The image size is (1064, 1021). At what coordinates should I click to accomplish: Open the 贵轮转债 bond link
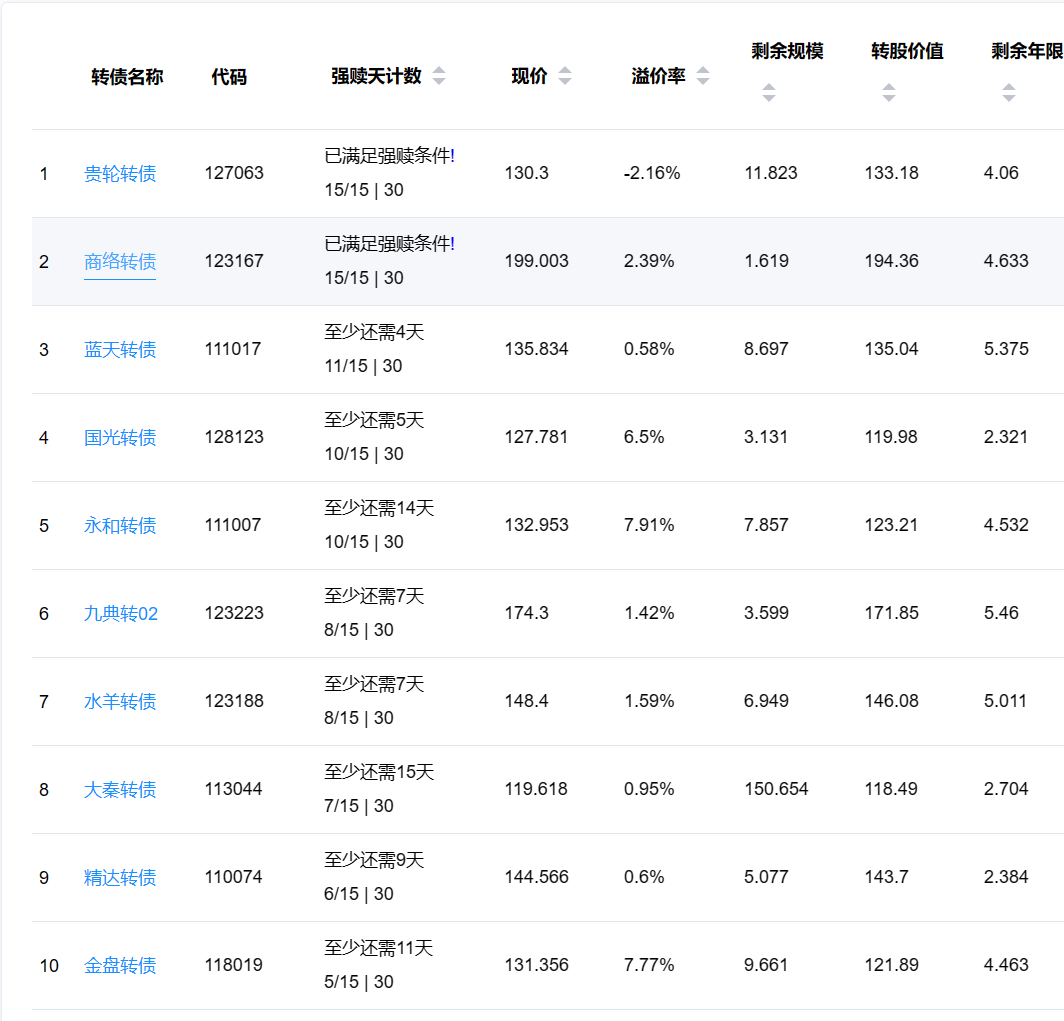pyautogui.click(x=120, y=174)
